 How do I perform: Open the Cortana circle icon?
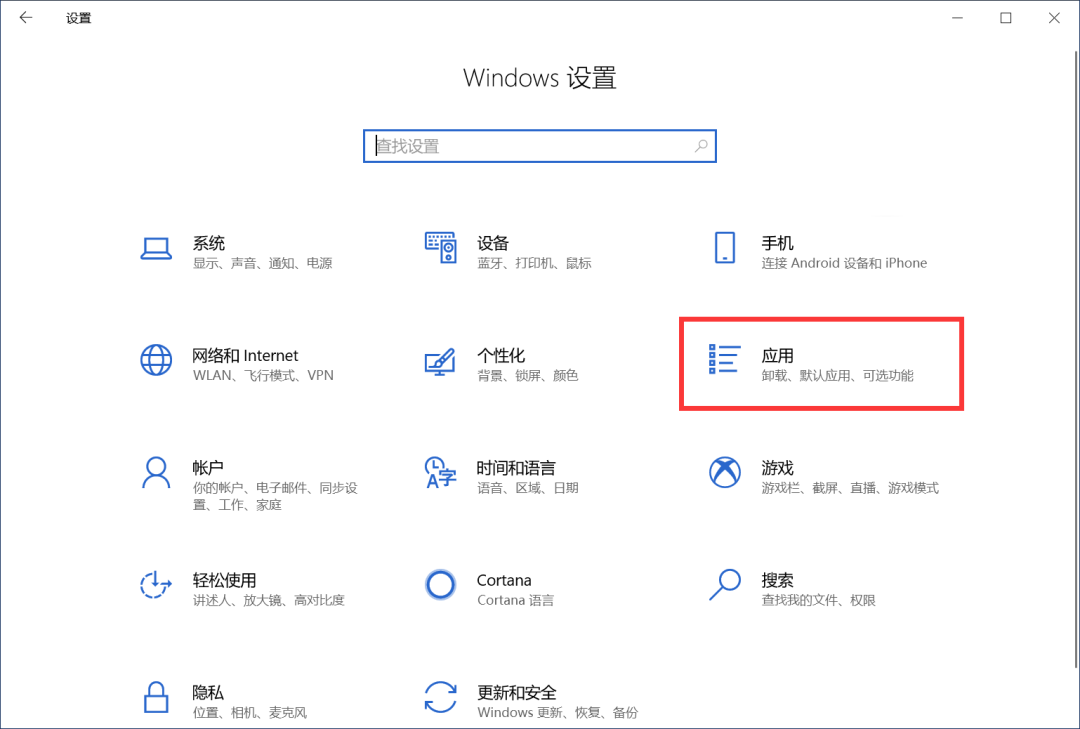pos(441,585)
